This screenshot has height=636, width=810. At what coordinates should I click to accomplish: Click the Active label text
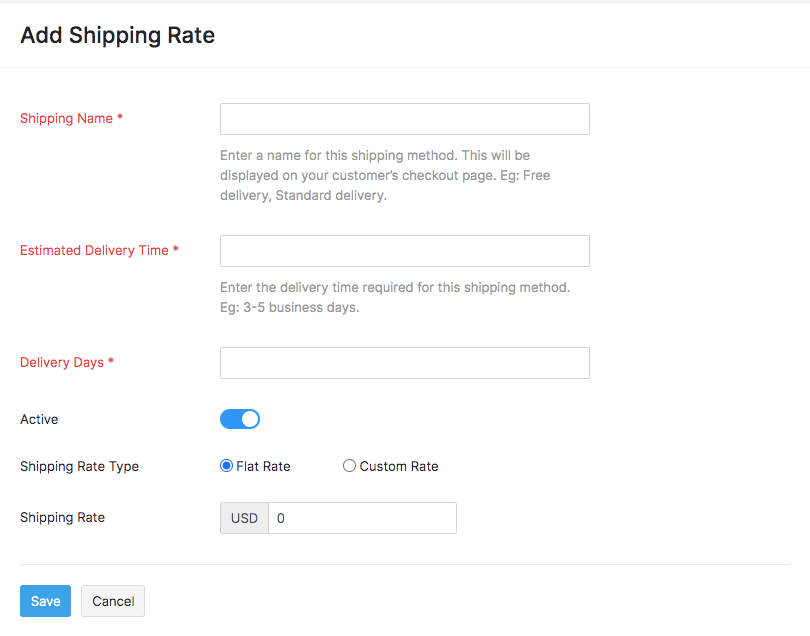(x=38, y=418)
